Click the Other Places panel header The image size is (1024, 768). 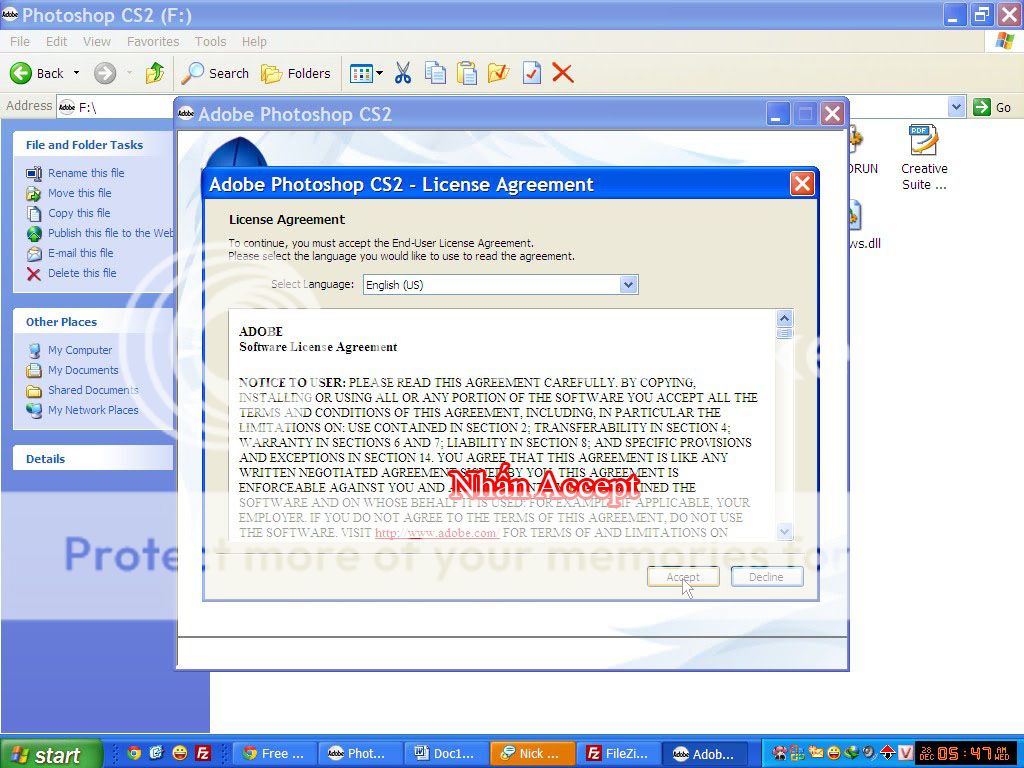point(93,322)
